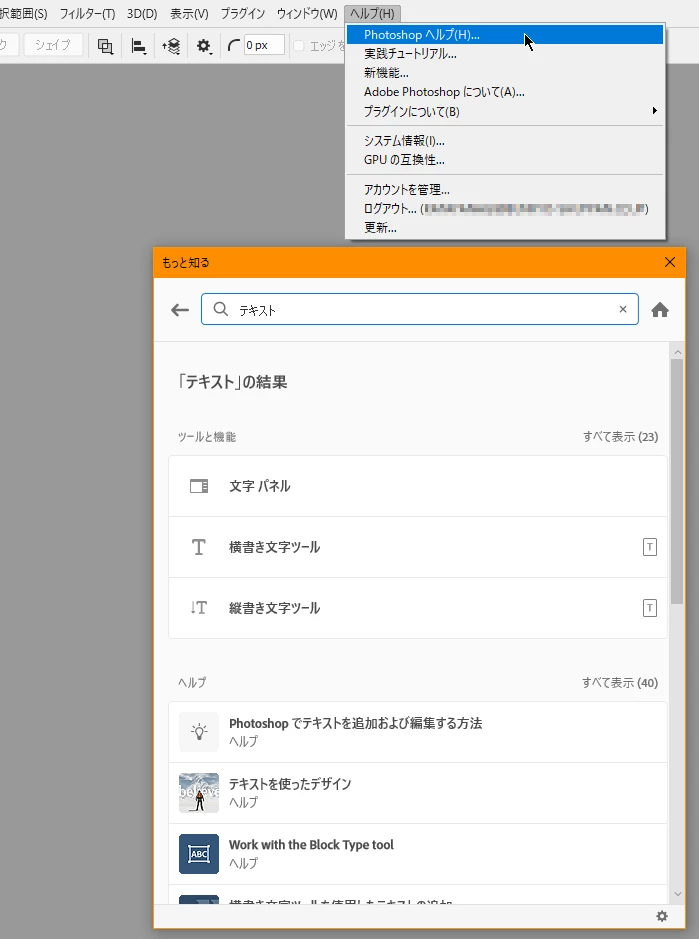Choose ログアウト... menu entry
699x939 pixels.
point(505,209)
